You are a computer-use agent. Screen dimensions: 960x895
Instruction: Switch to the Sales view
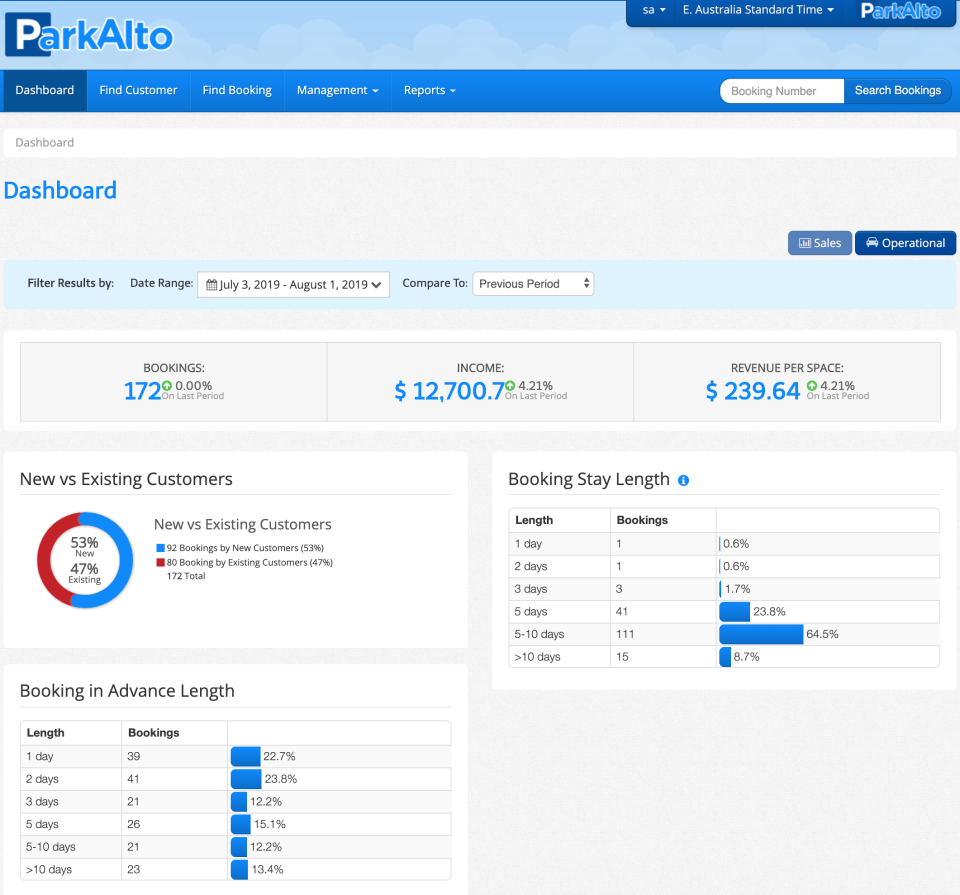pyautogui.click(x=819, y=243)
